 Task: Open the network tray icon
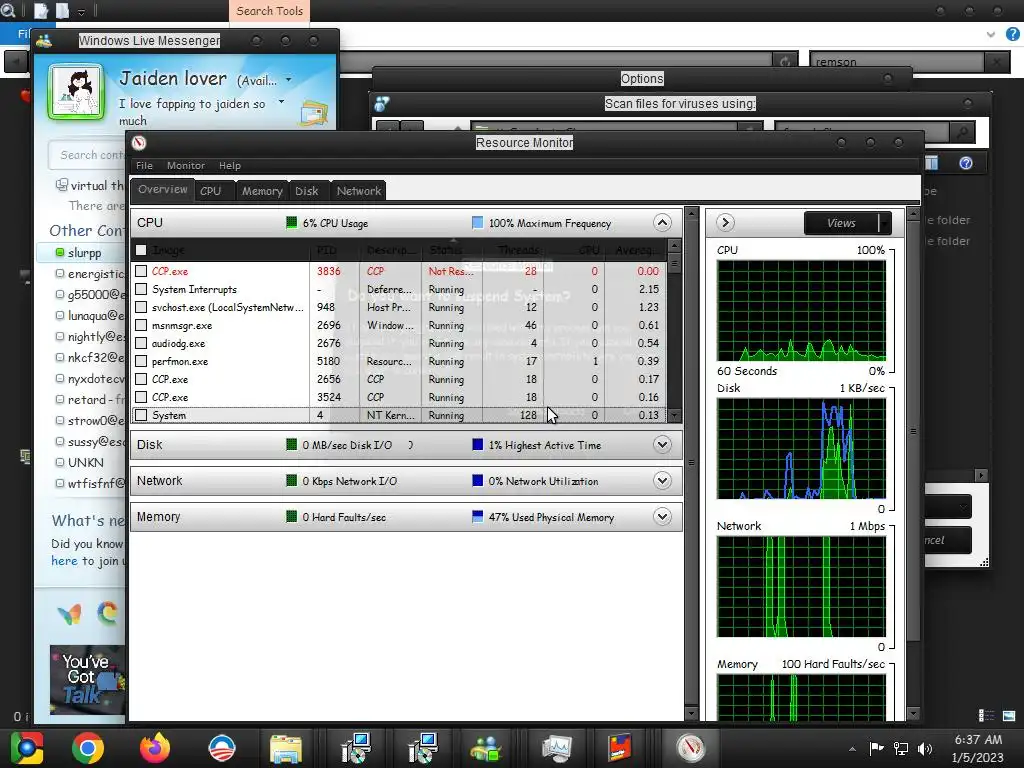tap(901, 748)
